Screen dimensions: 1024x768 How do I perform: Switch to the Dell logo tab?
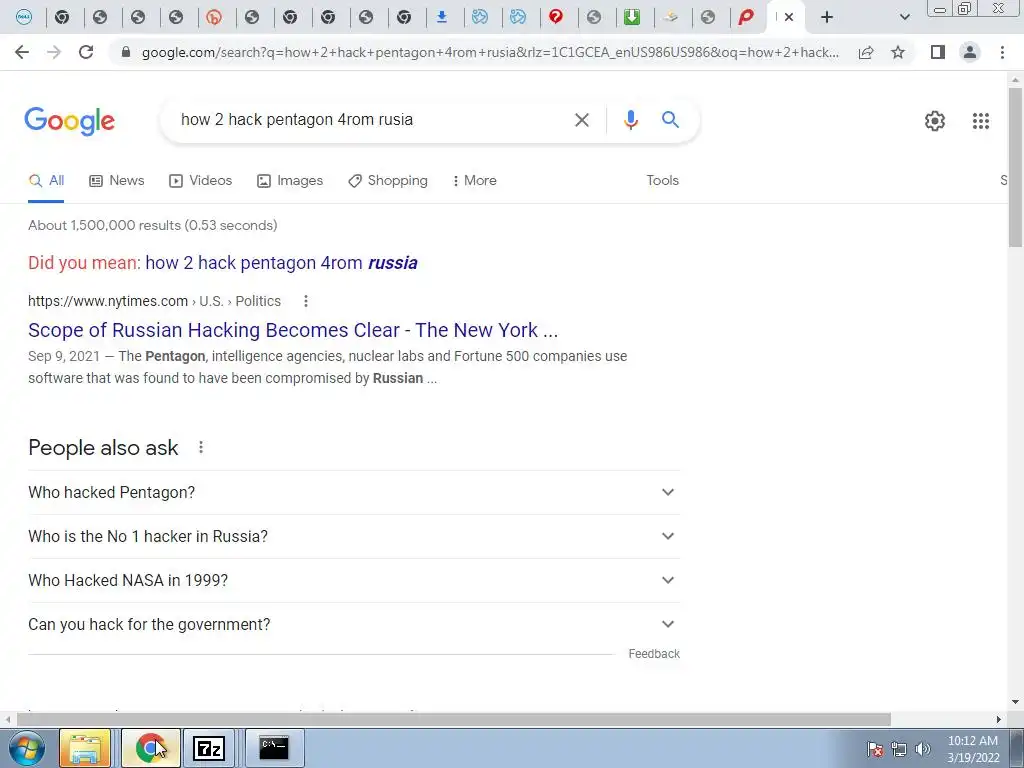[24, 17]
